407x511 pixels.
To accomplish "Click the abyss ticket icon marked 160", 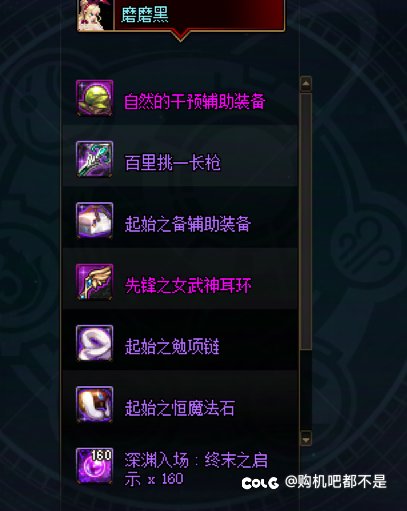I will click(x=95, y=466).
